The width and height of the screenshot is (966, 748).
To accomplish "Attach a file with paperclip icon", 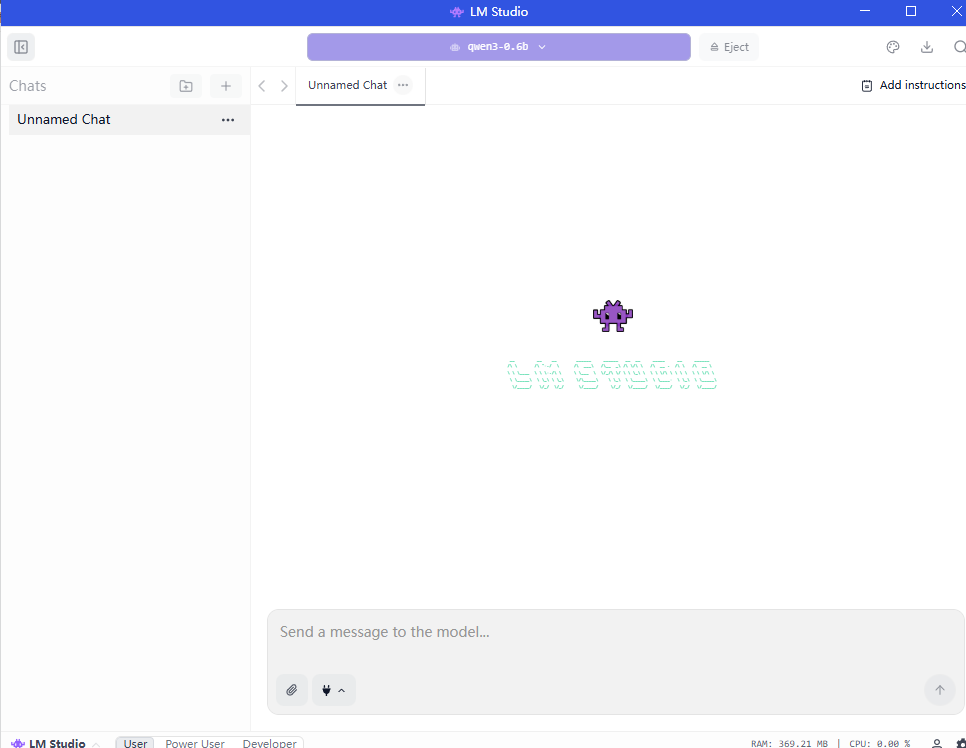I will (291, 690).
